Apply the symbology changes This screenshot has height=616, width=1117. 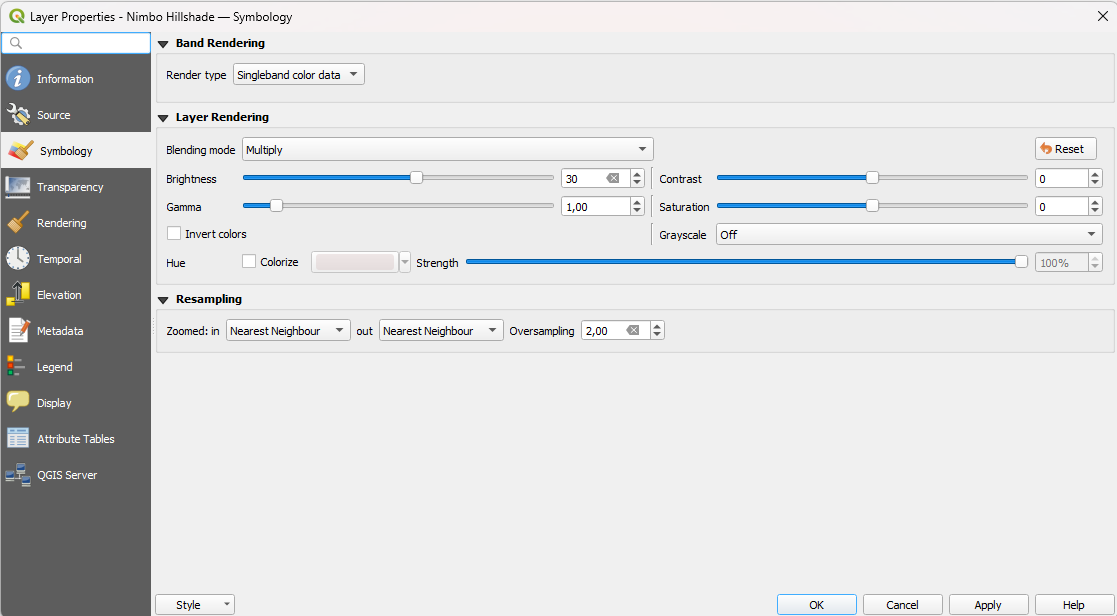987,604
